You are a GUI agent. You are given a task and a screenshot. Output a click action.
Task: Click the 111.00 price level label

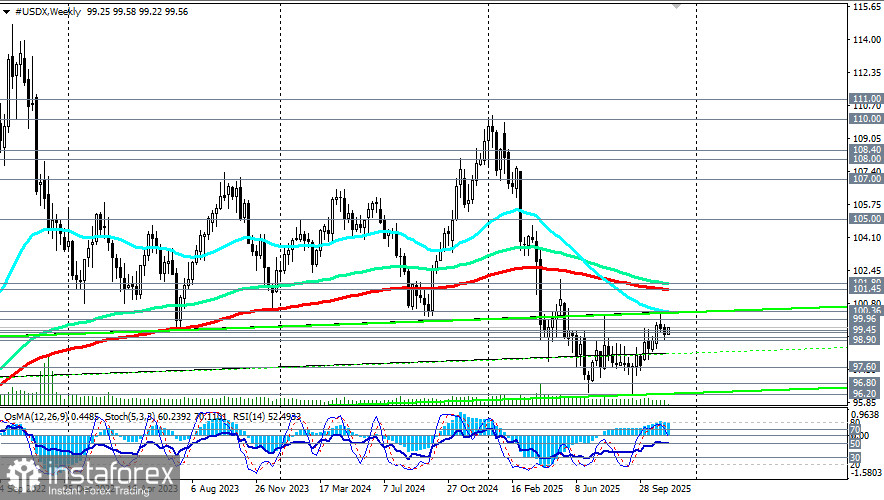[866, 99]
